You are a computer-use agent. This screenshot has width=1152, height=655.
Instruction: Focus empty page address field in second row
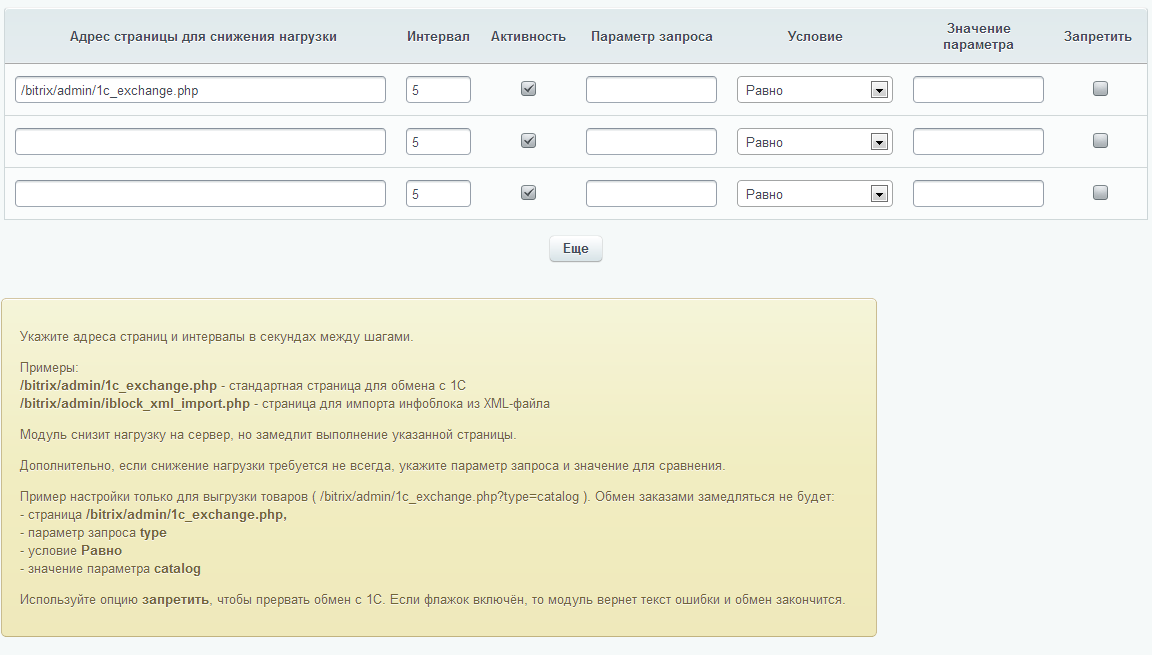coord(200,142)
